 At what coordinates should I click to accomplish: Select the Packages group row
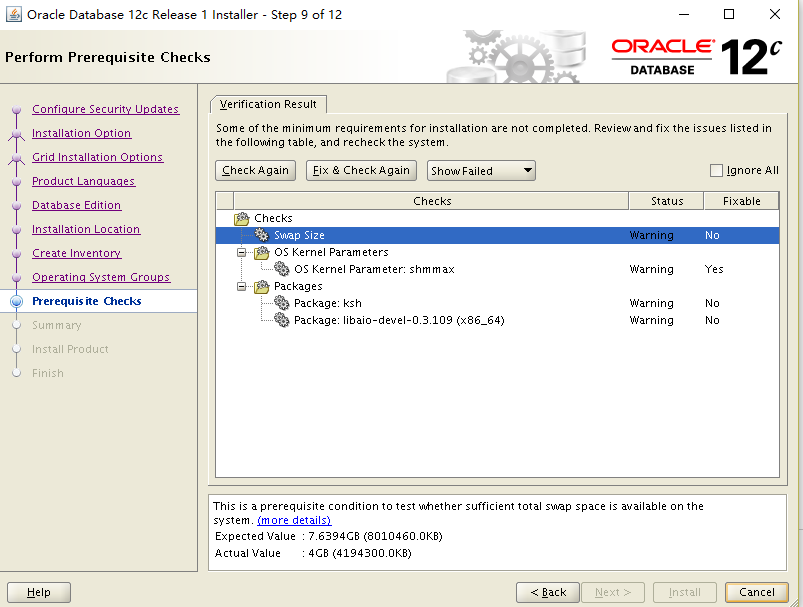click(497, 286)
